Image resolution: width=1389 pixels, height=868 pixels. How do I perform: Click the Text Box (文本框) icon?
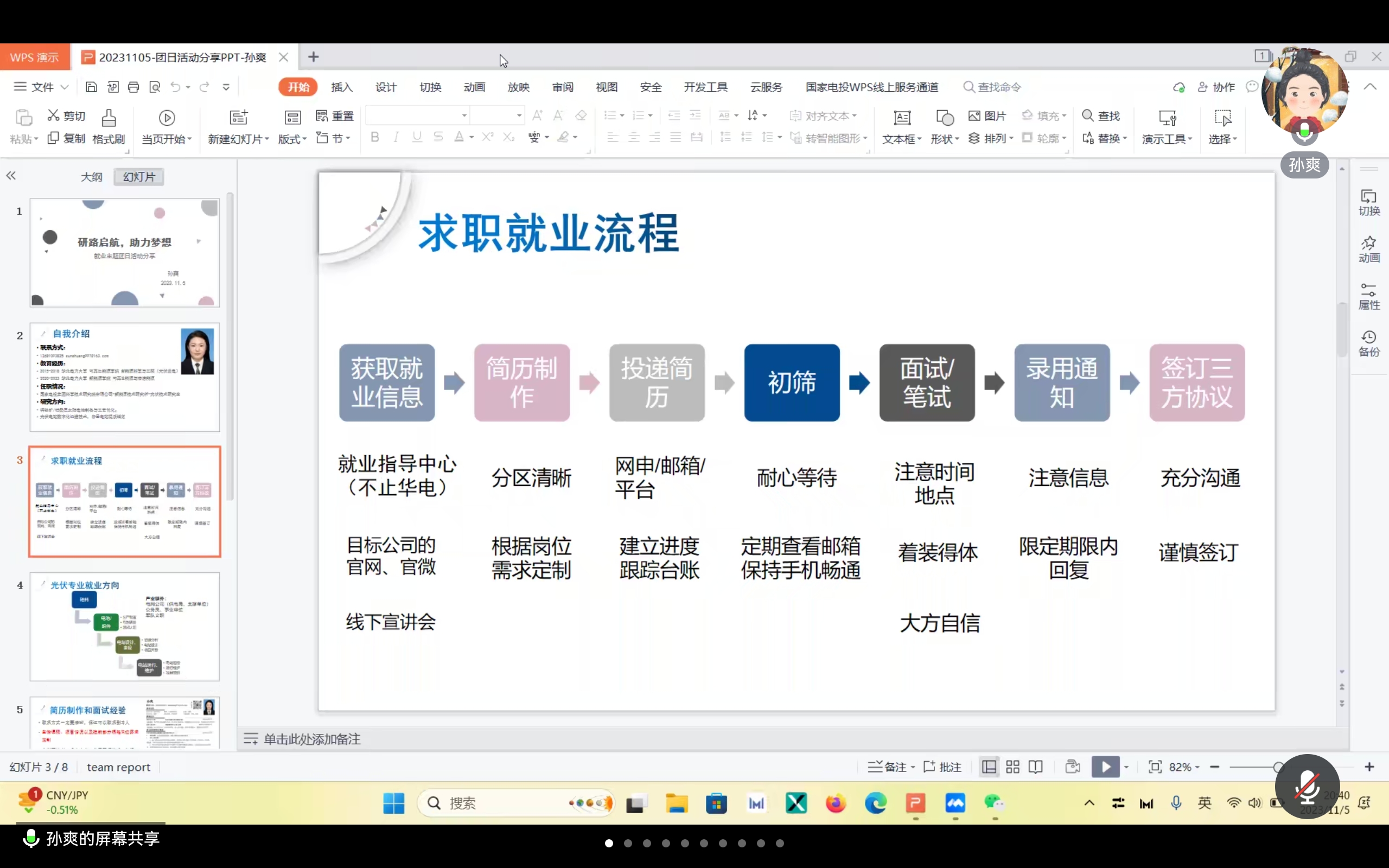902,119
